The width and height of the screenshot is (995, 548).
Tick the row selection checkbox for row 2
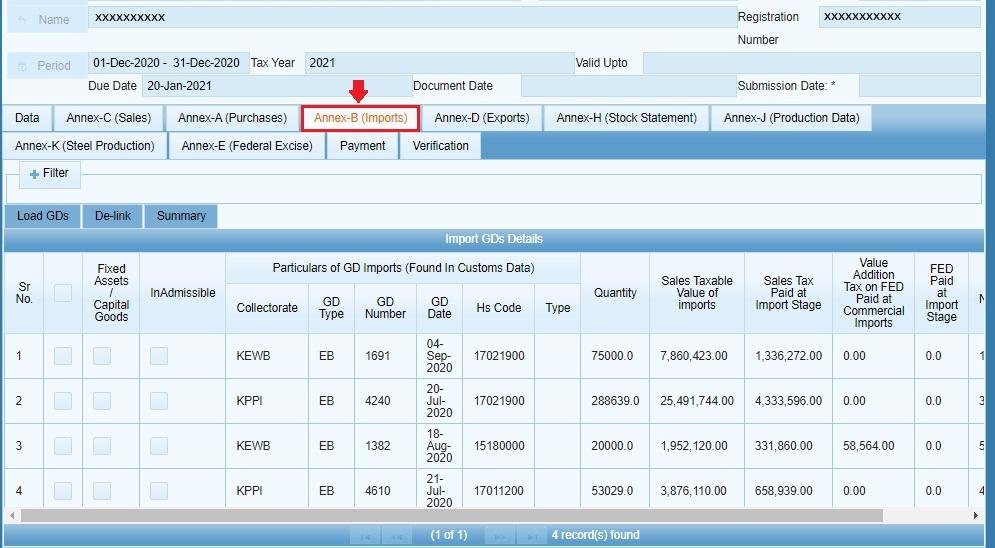click(63, 401)
